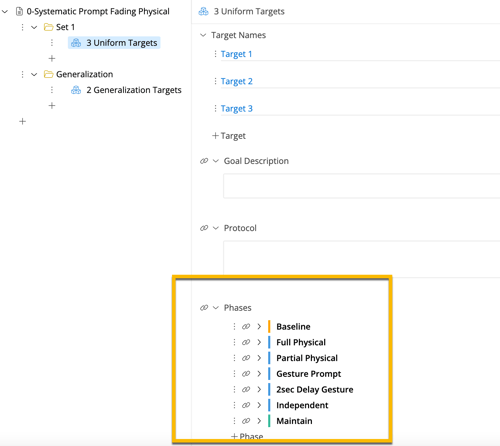
Task: Click the link icon beside Phases heading
Action: point(204,307)
